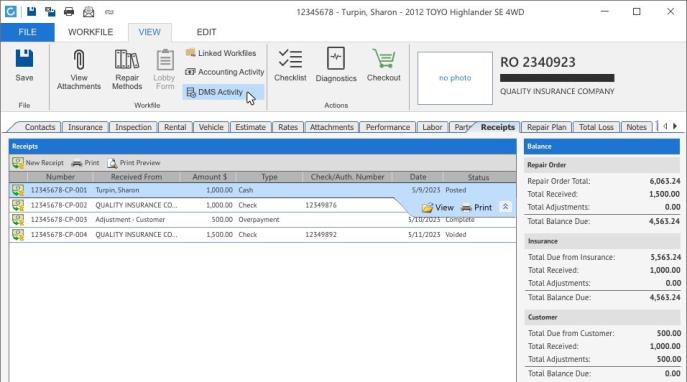This screenshot has height=382, width=687.
Task: Open the Receipts tab
Action: (498, 127)
